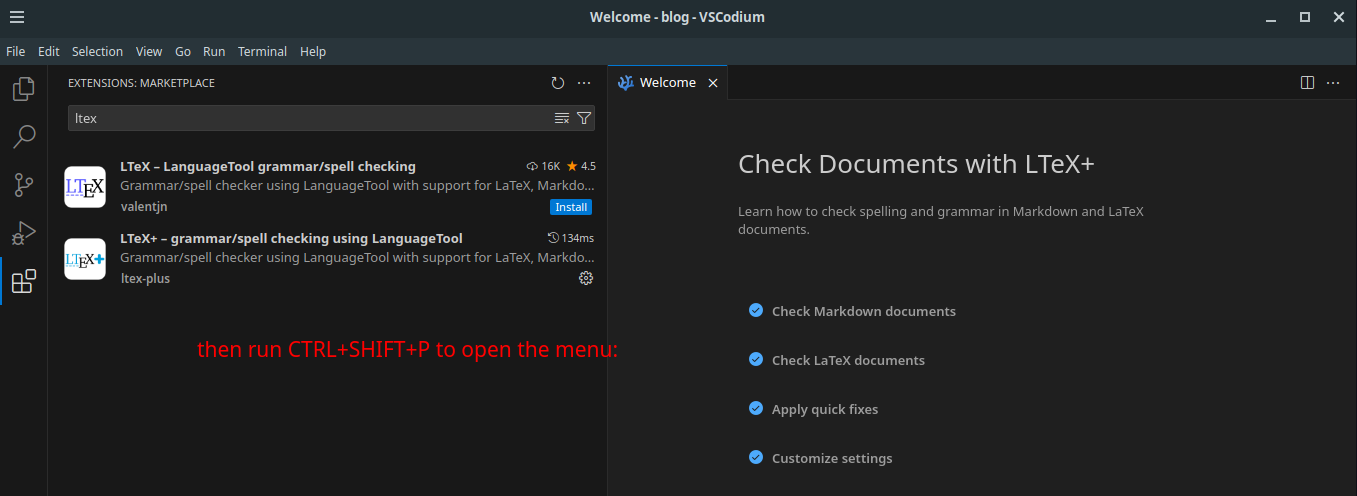
Task: Clear extensions search results
Action: (562, 118)
